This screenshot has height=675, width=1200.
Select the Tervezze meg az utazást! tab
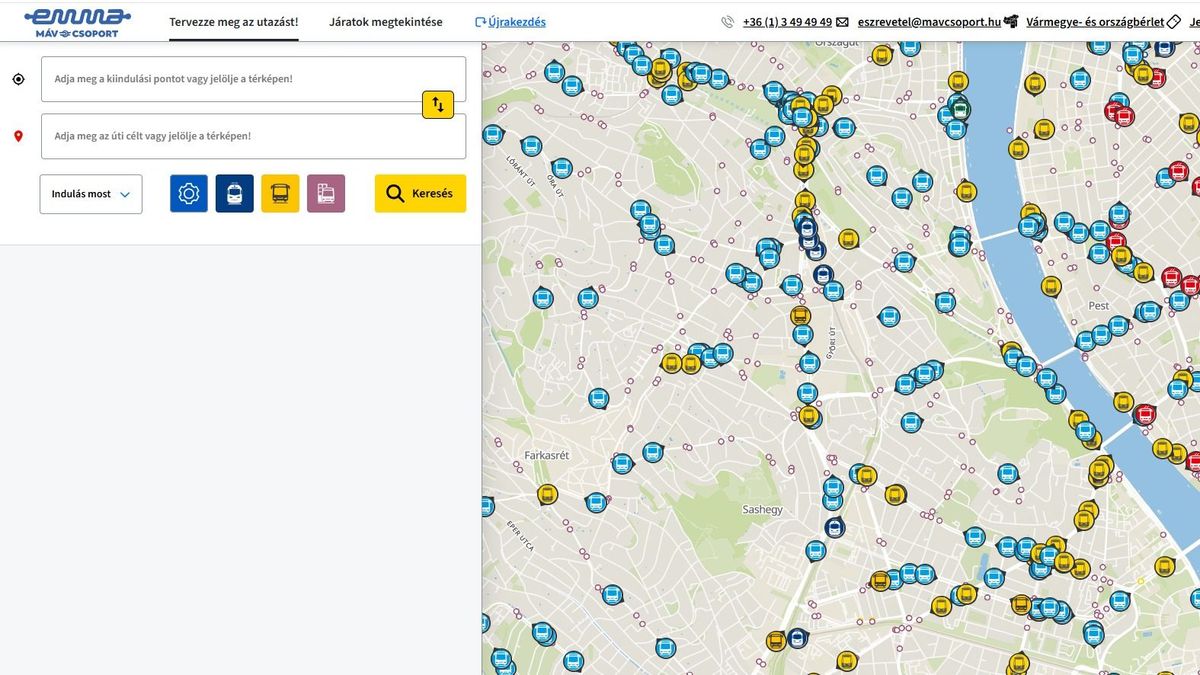(x=234, y=21)
